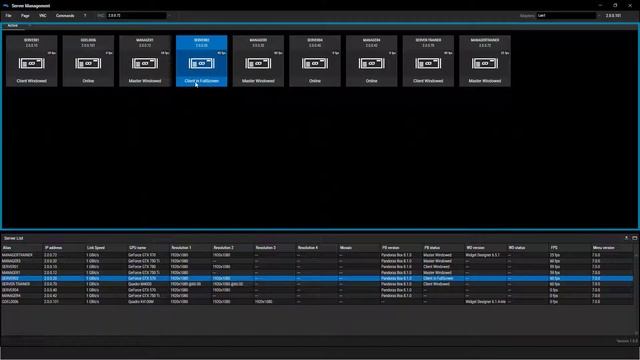The image size is (640, 360).
Task: Click the Server List vertical scrollbar
Action: click(x=636, y=294)
